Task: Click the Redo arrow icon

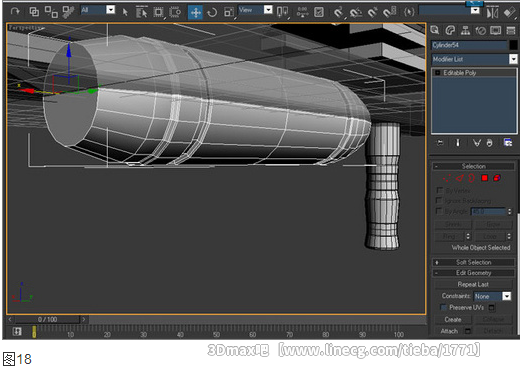Action: coord(15,12)
